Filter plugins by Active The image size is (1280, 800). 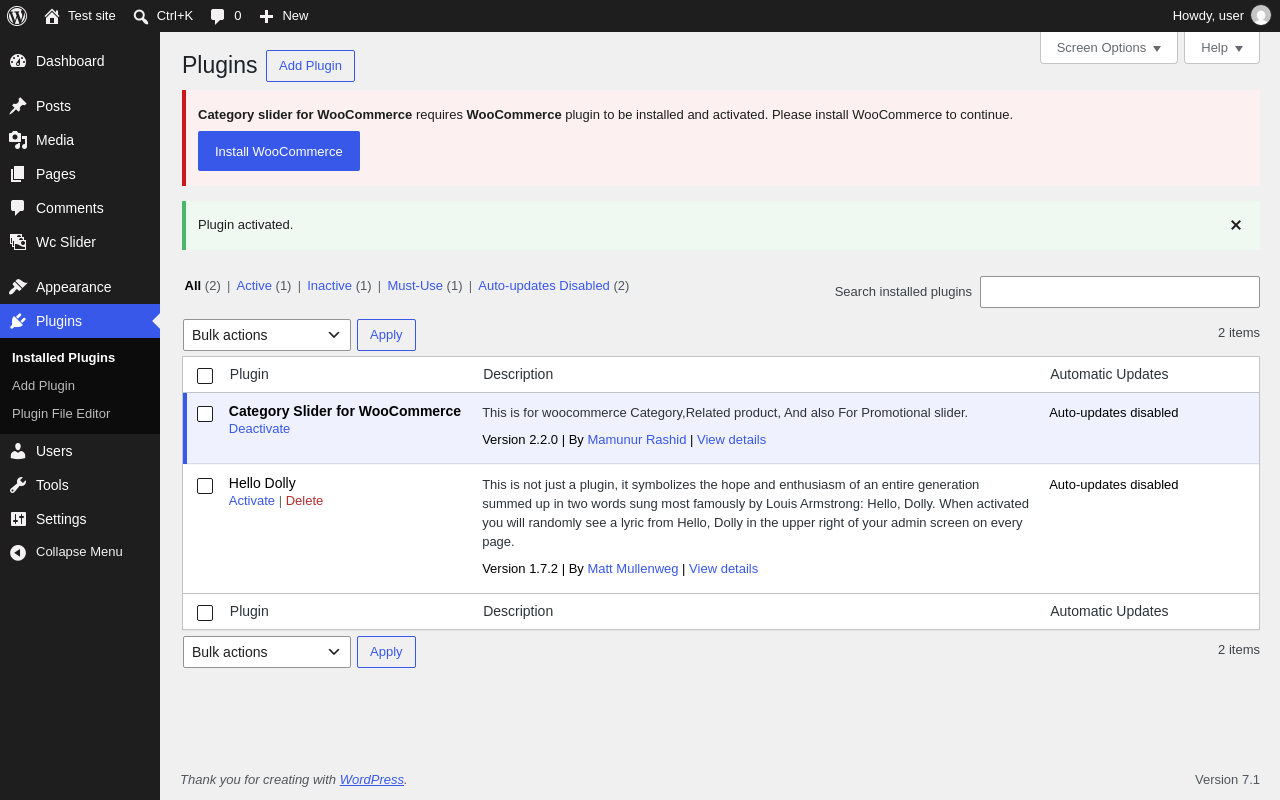point(254,285)
